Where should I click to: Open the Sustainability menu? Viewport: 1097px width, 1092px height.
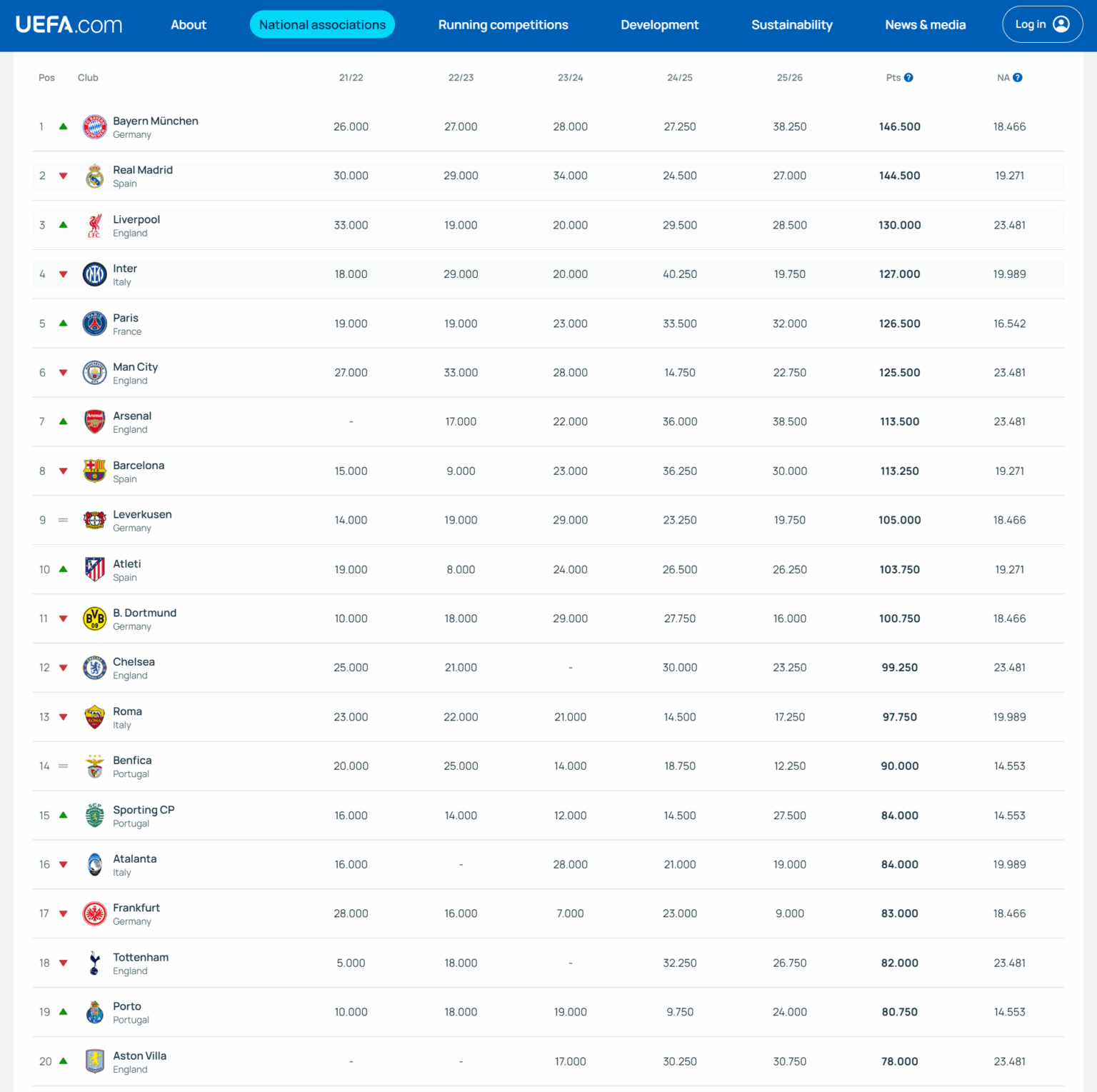coord(792,24)
